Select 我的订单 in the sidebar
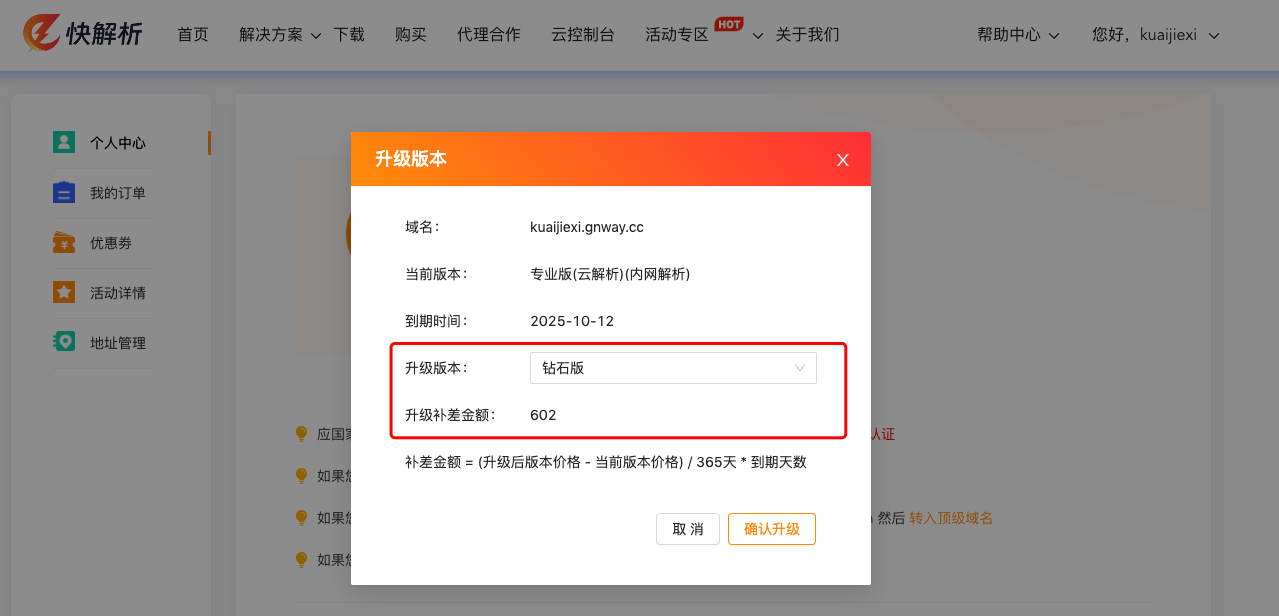 coord(118,193)
